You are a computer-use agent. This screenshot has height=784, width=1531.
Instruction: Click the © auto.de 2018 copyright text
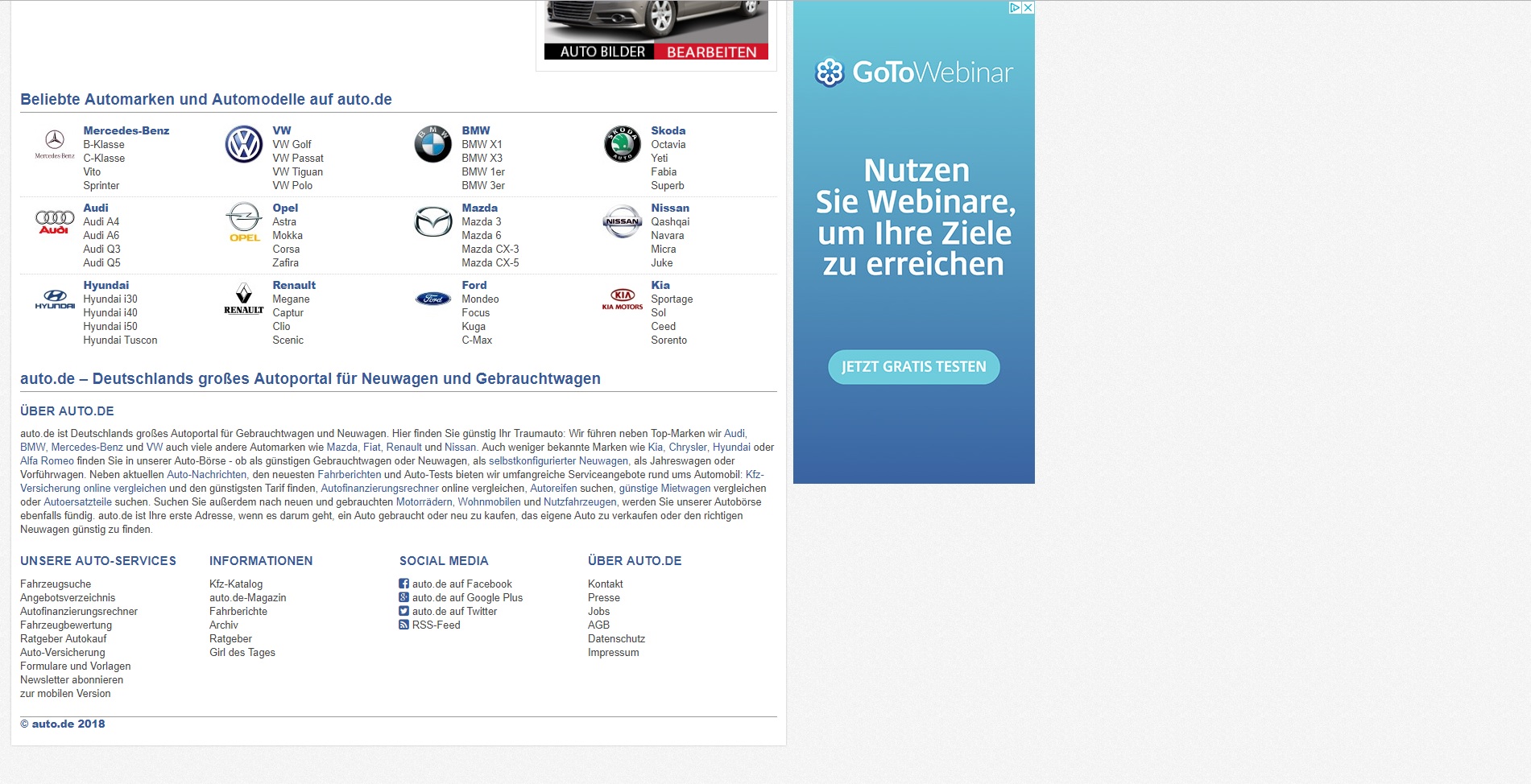pyautogui.click(x=63, y=724)
